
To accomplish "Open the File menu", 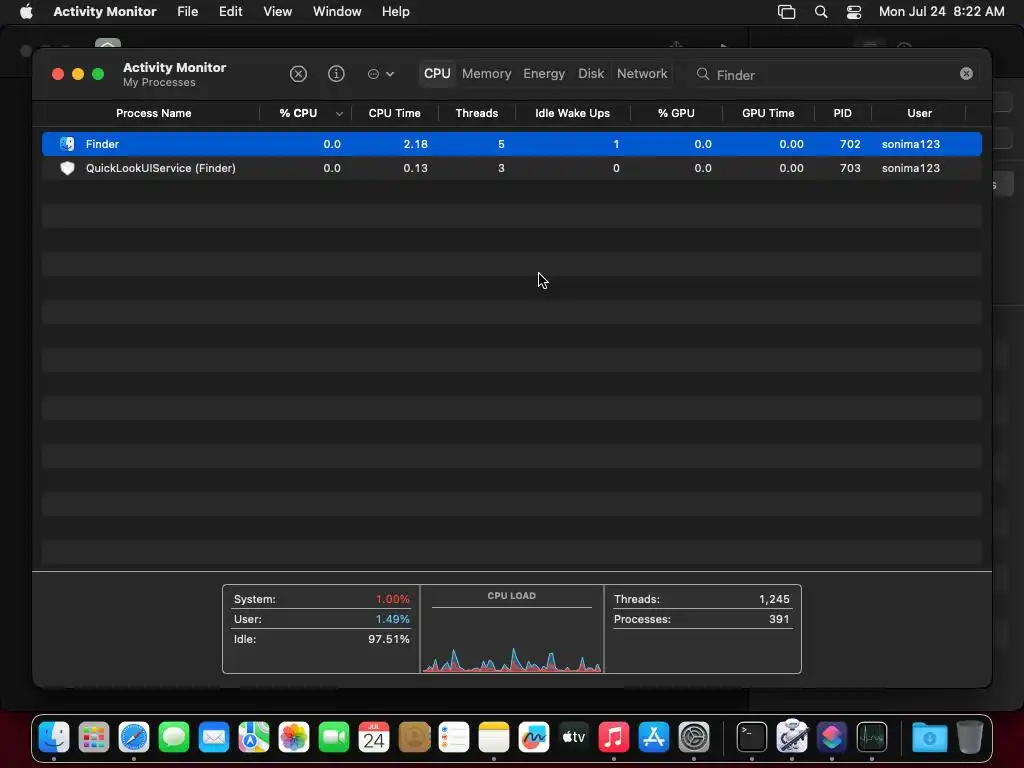I will pos(187,11).
